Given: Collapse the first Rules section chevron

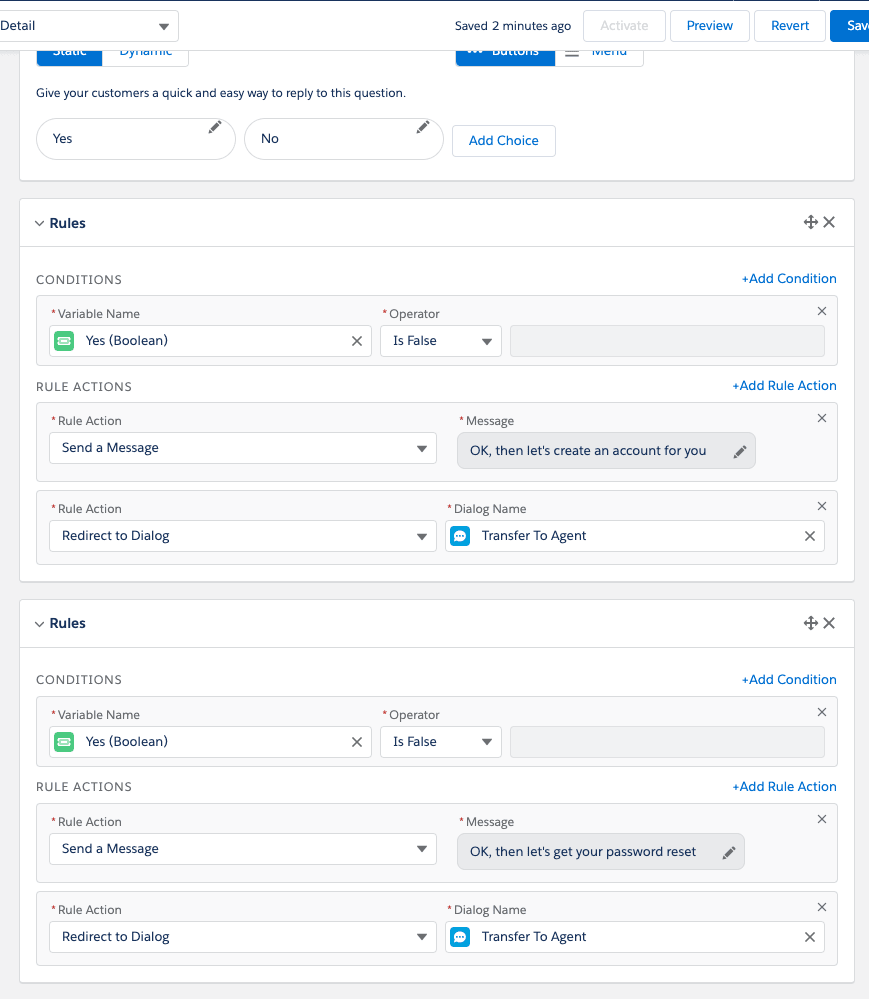Looking at the screenshot, I should [x=40, y=223].
